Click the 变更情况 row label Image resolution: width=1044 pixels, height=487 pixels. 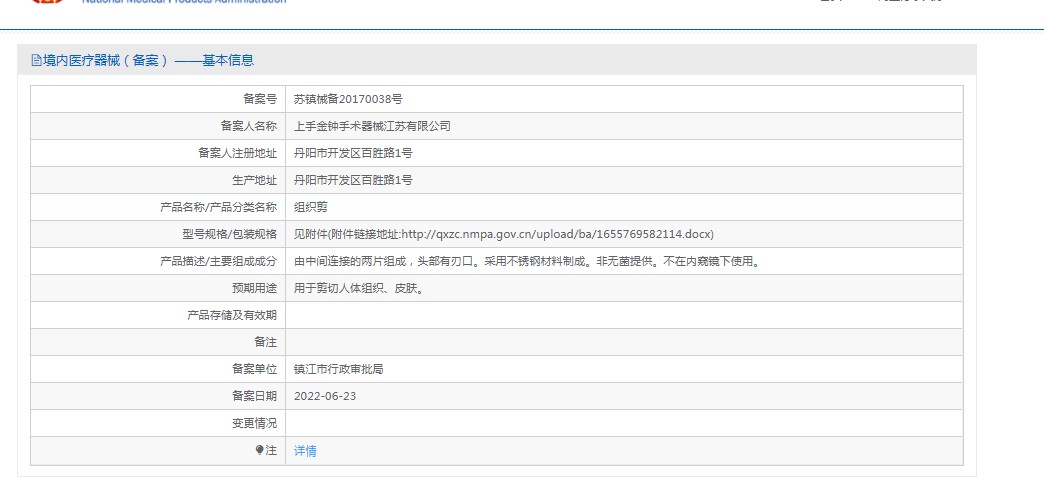[x=254, y=423]
